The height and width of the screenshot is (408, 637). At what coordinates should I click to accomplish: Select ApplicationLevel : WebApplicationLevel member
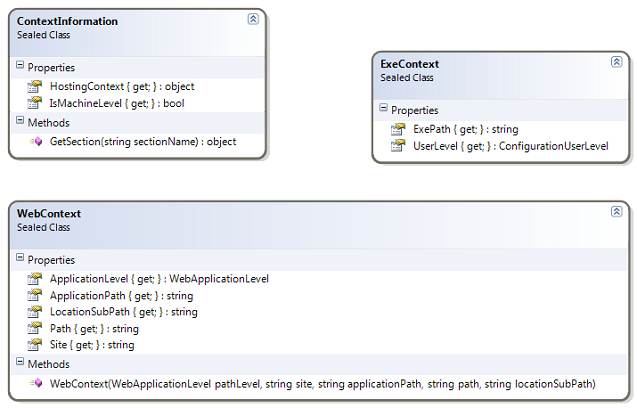(159, 279)
